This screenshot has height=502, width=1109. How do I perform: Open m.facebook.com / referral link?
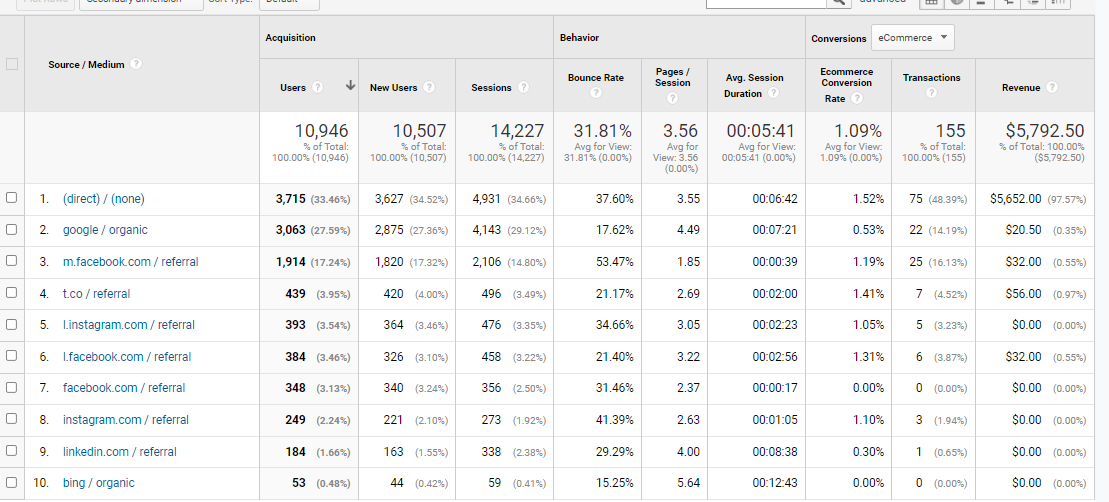[130, 262]
